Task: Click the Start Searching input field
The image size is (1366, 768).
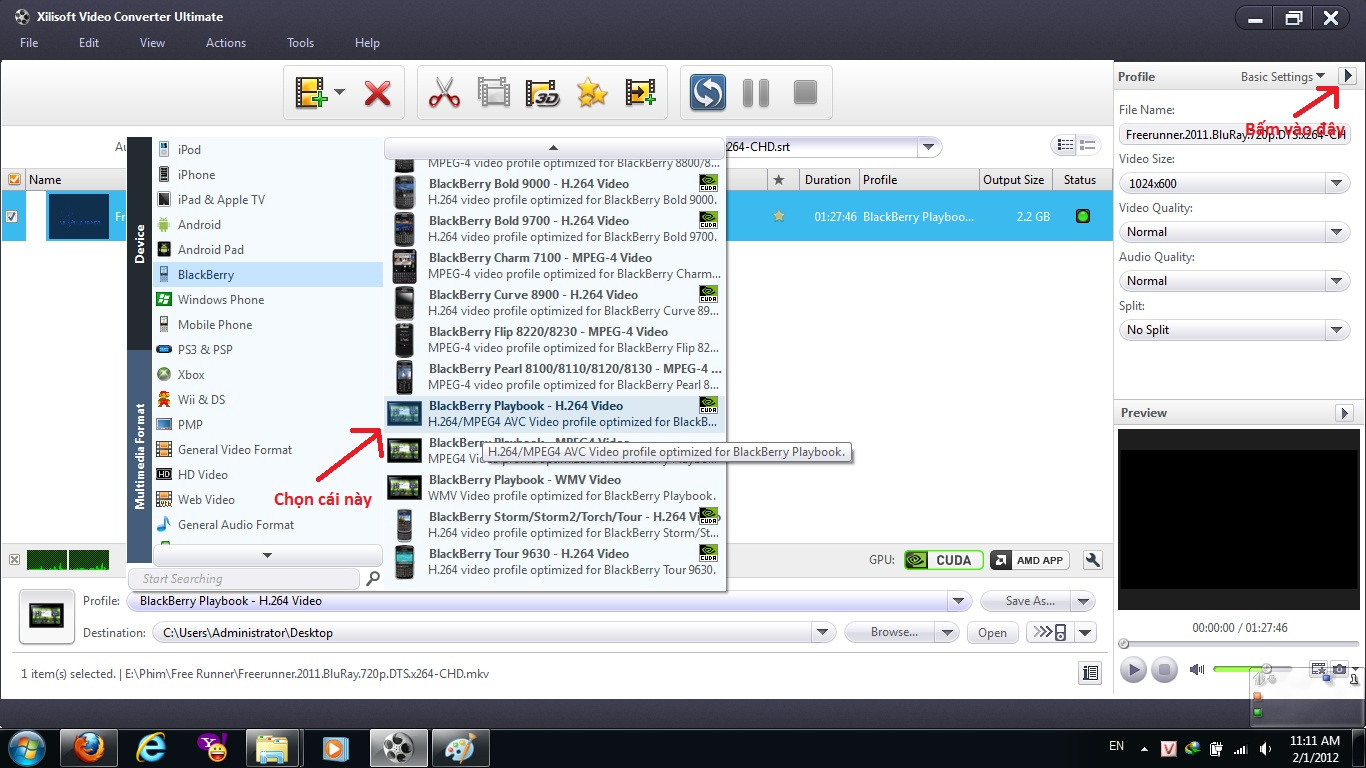Action: point(244,578)
